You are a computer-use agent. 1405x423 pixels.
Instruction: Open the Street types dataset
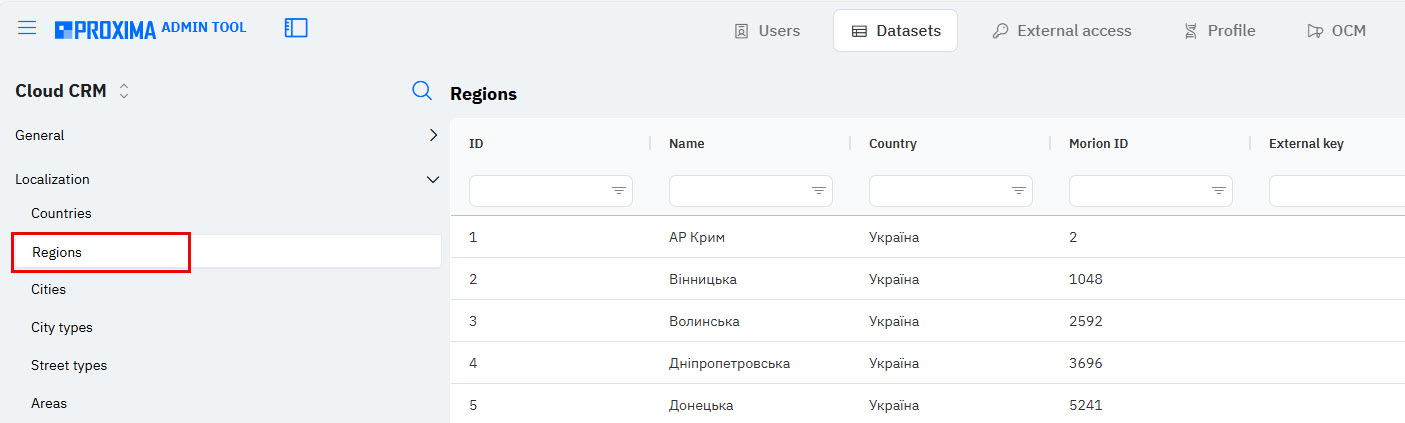69,365
